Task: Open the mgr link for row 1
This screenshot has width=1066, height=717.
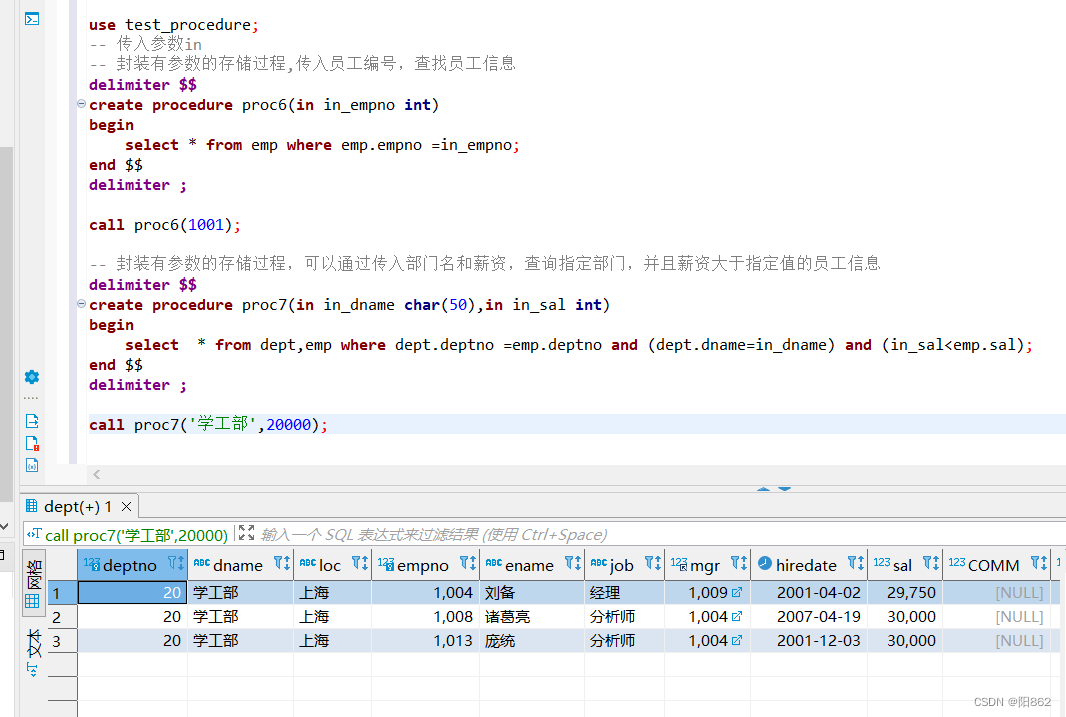Action: click(x=737, y=592)
